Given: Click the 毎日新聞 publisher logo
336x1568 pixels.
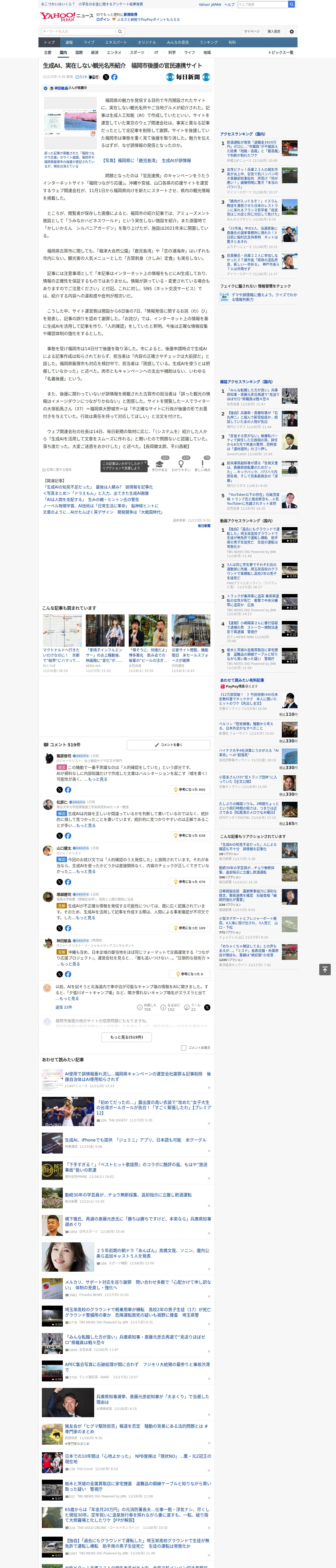Looking at the screenshot, I should 188,77.
